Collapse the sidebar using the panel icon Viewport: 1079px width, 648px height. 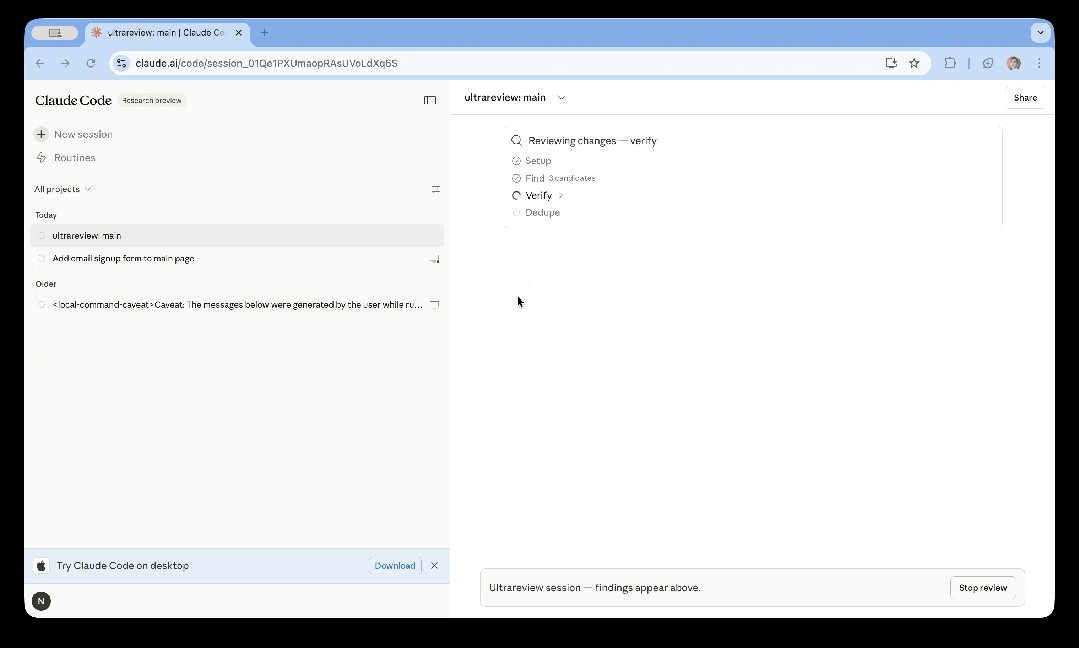click(430, 100)
